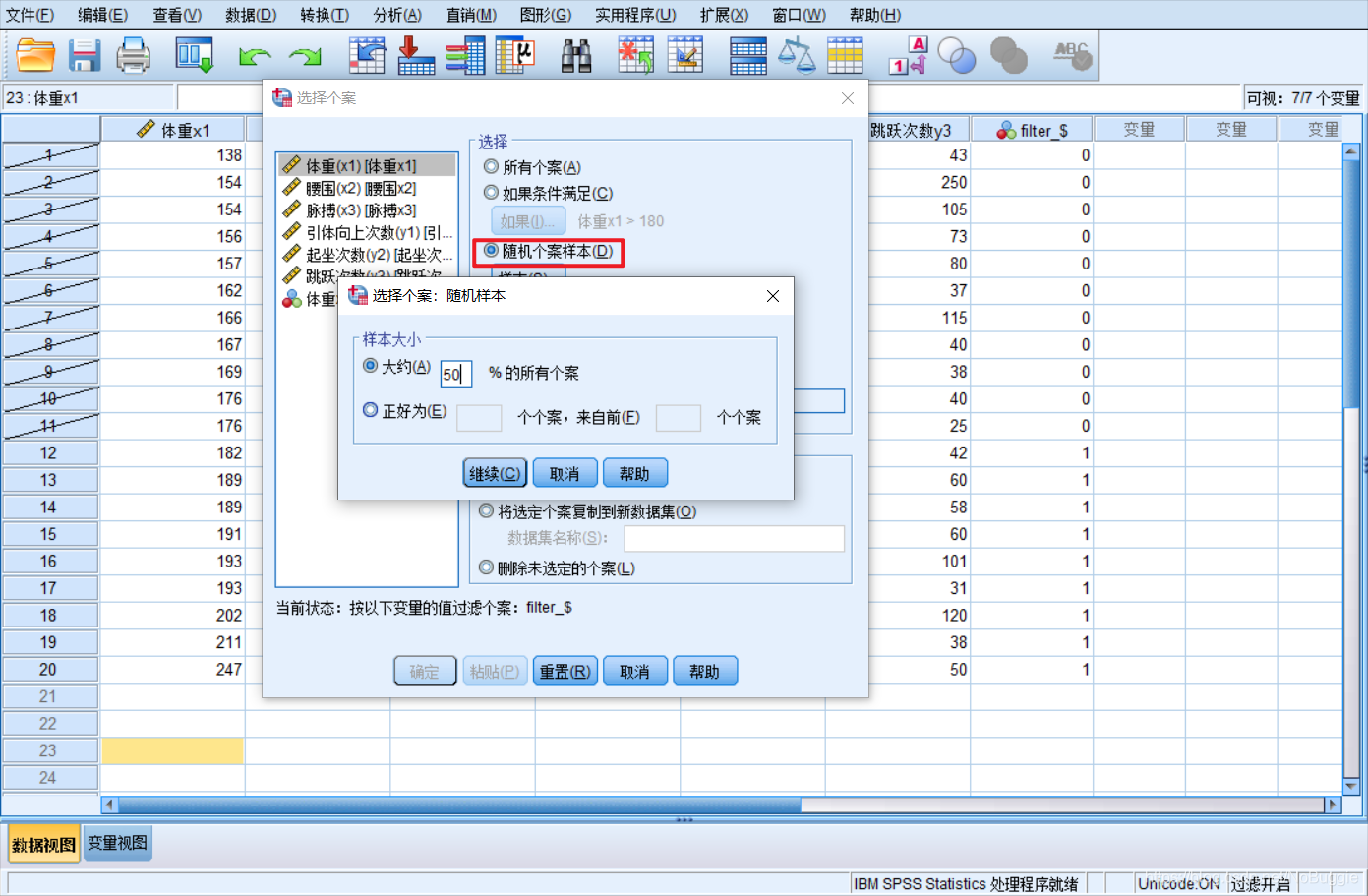Click the Weight cases scales icon

(x=797, y=56)
